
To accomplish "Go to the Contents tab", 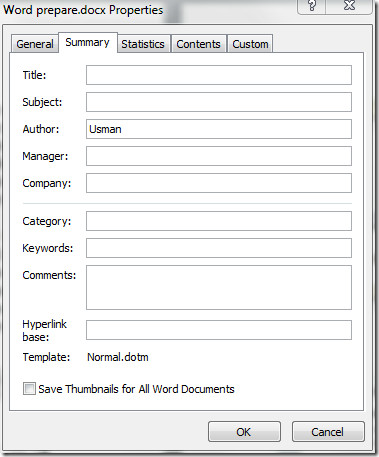I will 198,44.
